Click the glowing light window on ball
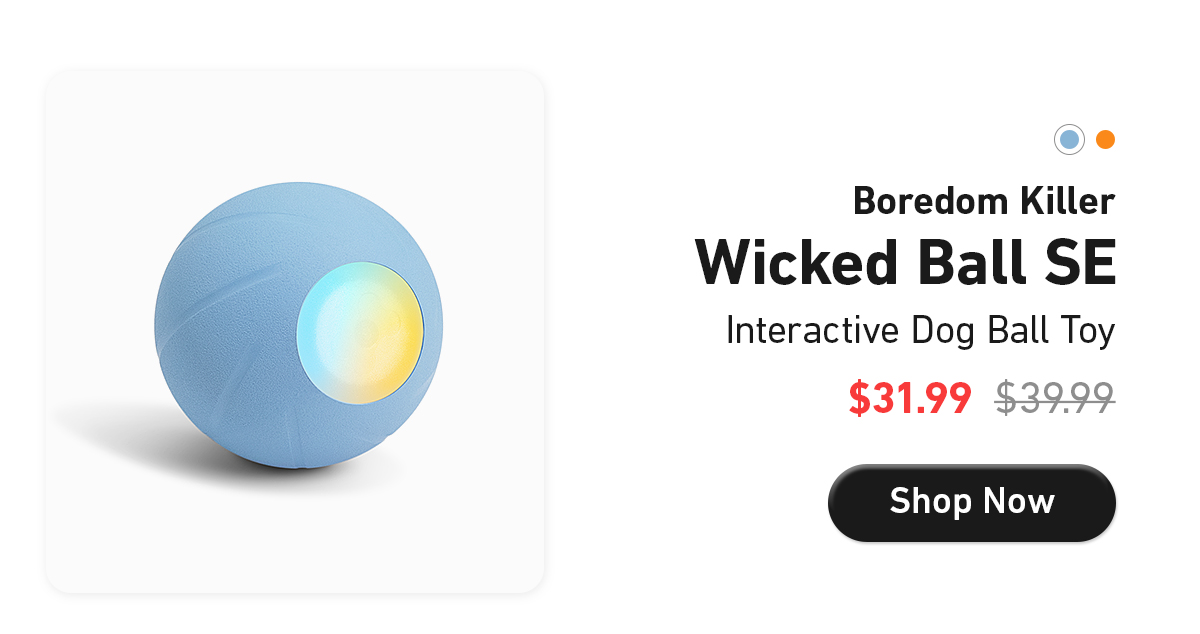The image size is (1200, 634). click(x=361, y=334)
